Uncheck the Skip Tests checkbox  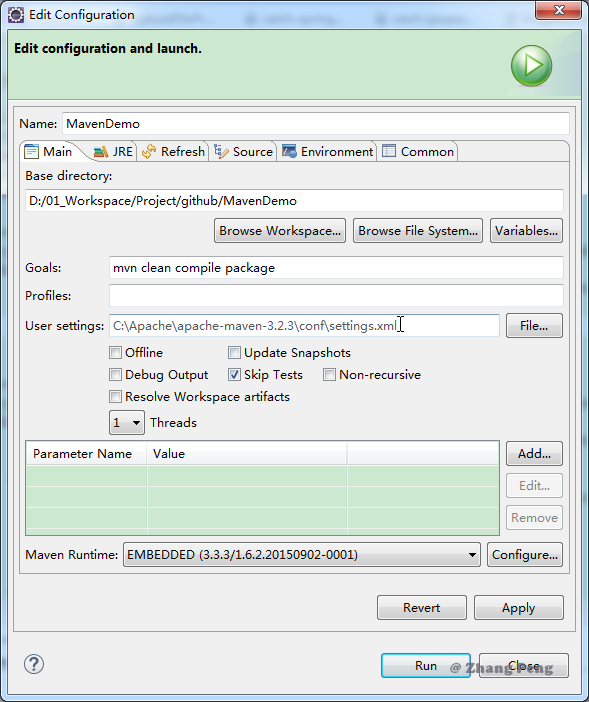pyautogui.click(x=234, y=375)
